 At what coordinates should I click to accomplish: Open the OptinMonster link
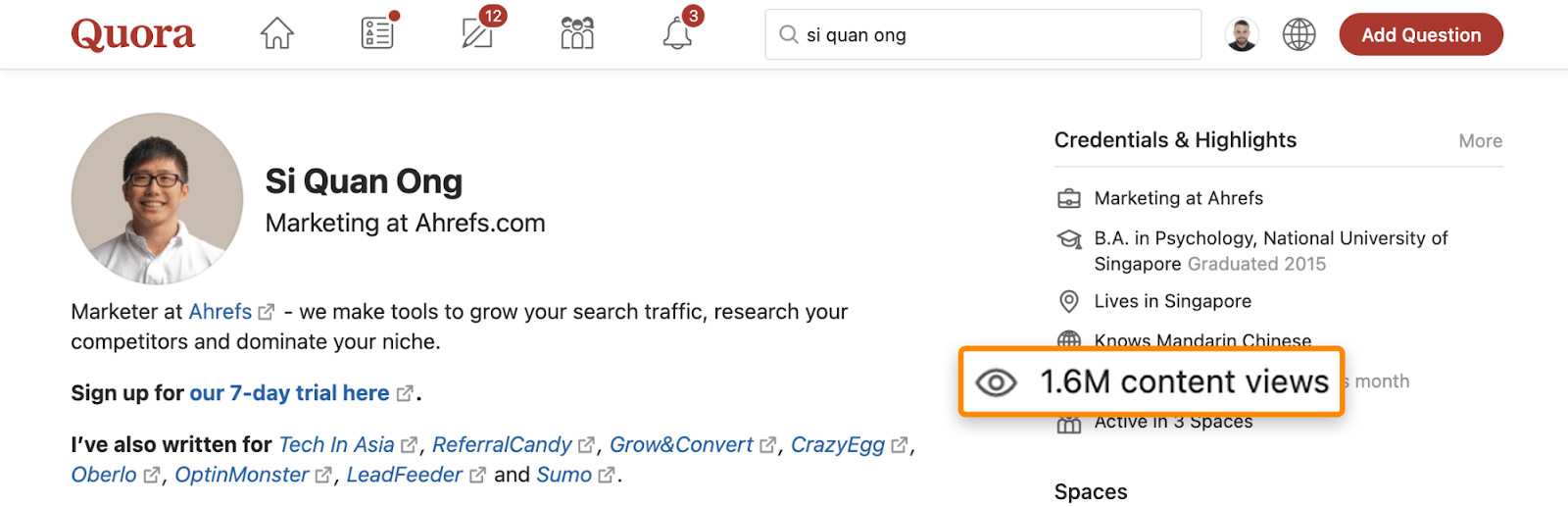click(242, 476)
